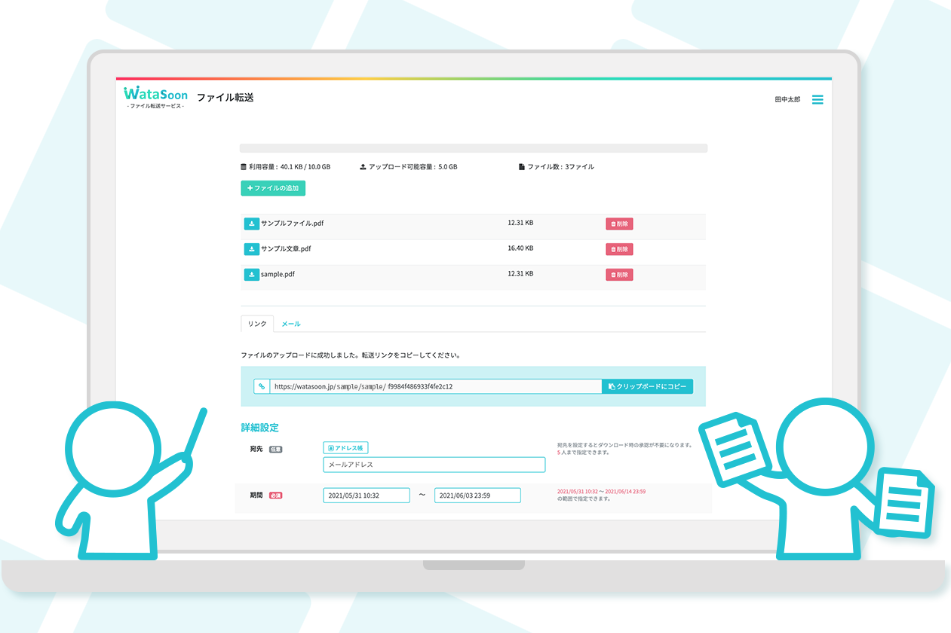Open the アドレス帳 address book

(x=346, y=448)
